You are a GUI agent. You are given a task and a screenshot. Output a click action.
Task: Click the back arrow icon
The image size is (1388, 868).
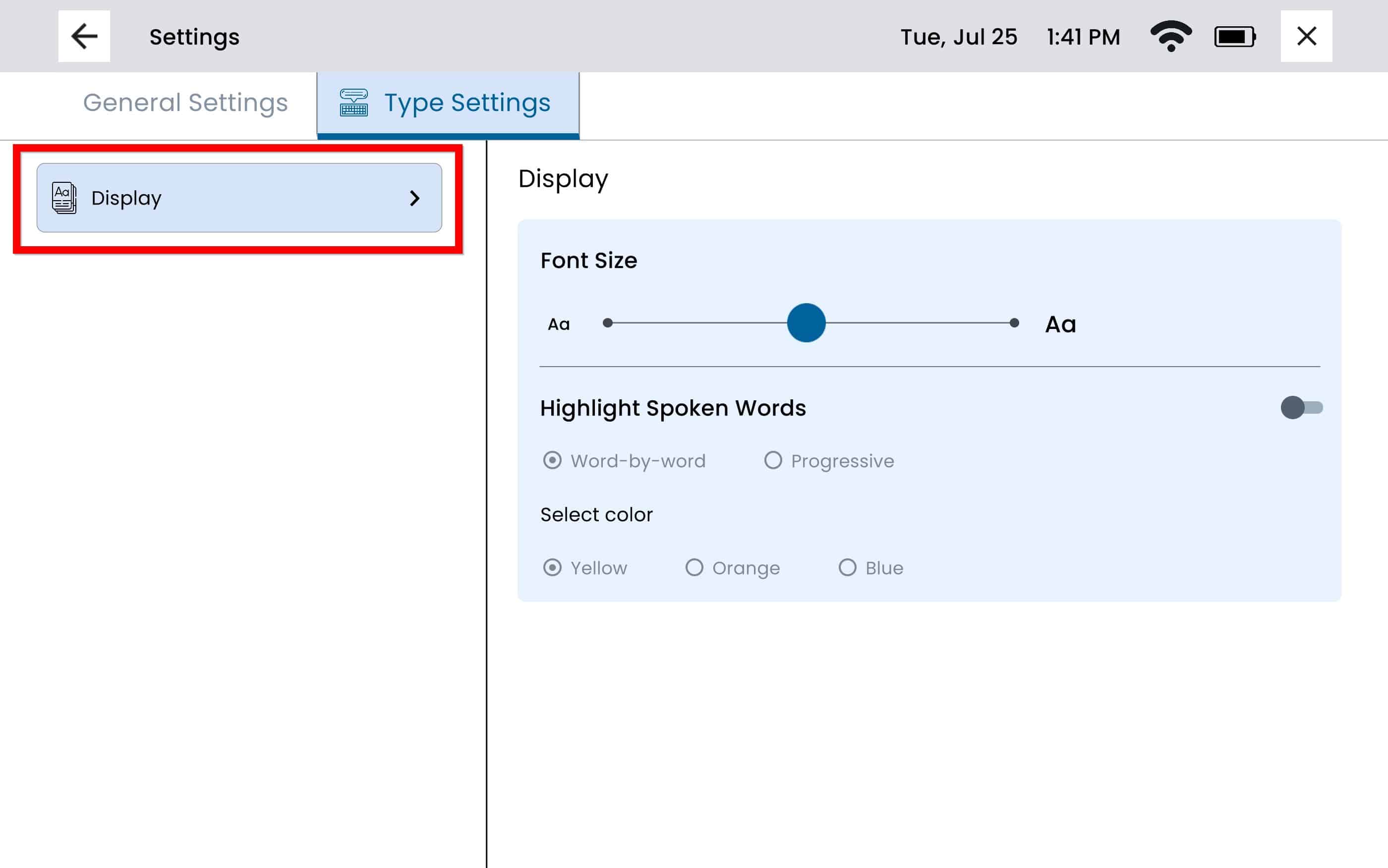point(84,36)
